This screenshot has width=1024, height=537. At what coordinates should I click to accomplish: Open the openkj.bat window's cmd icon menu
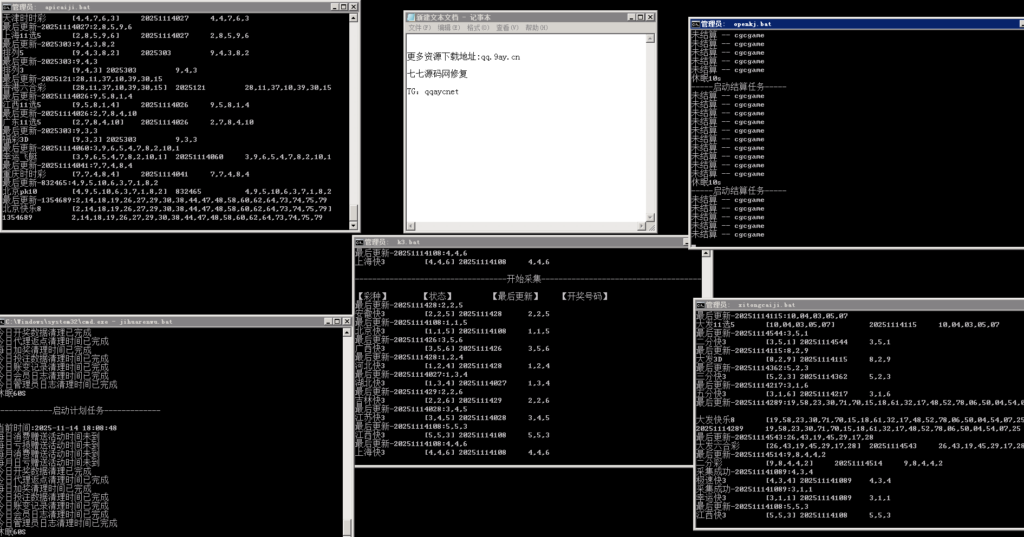click(x=696, y=23)
